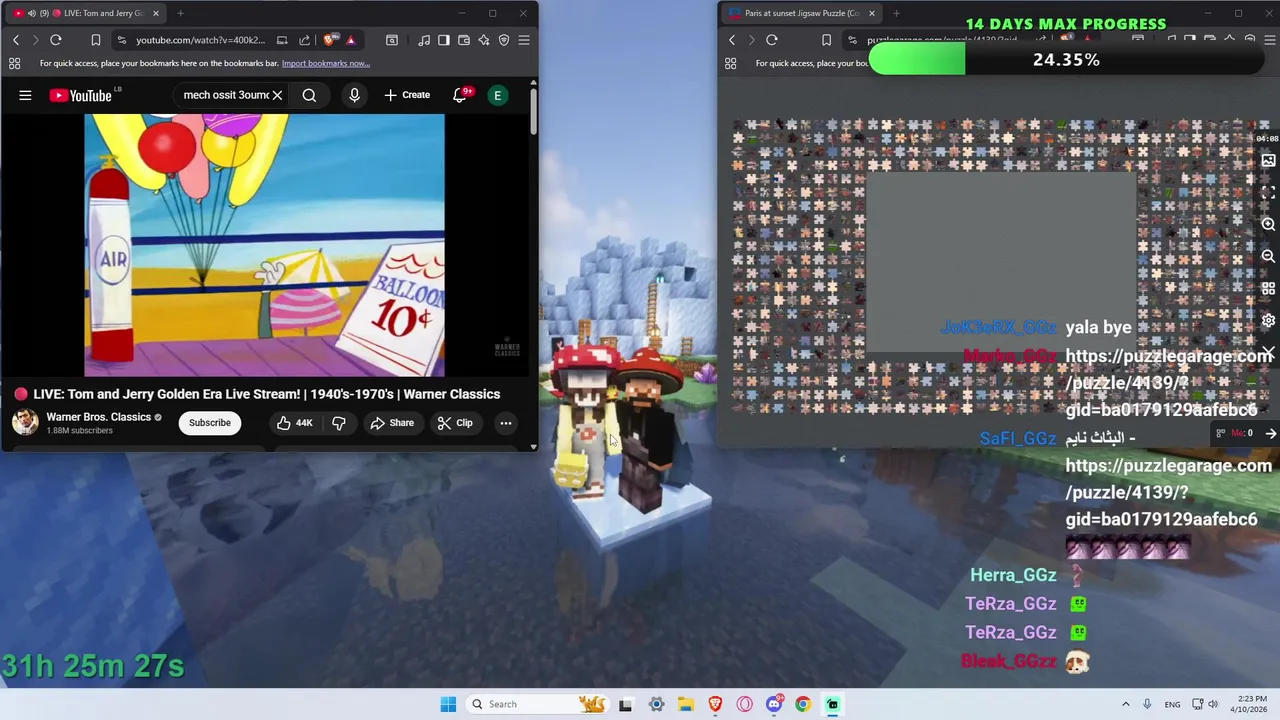Image resolution: width=1280 pixels, height=720 pixels.
Task: Click the Tom and Jerry video player
Action: click(x=264, y=245)
